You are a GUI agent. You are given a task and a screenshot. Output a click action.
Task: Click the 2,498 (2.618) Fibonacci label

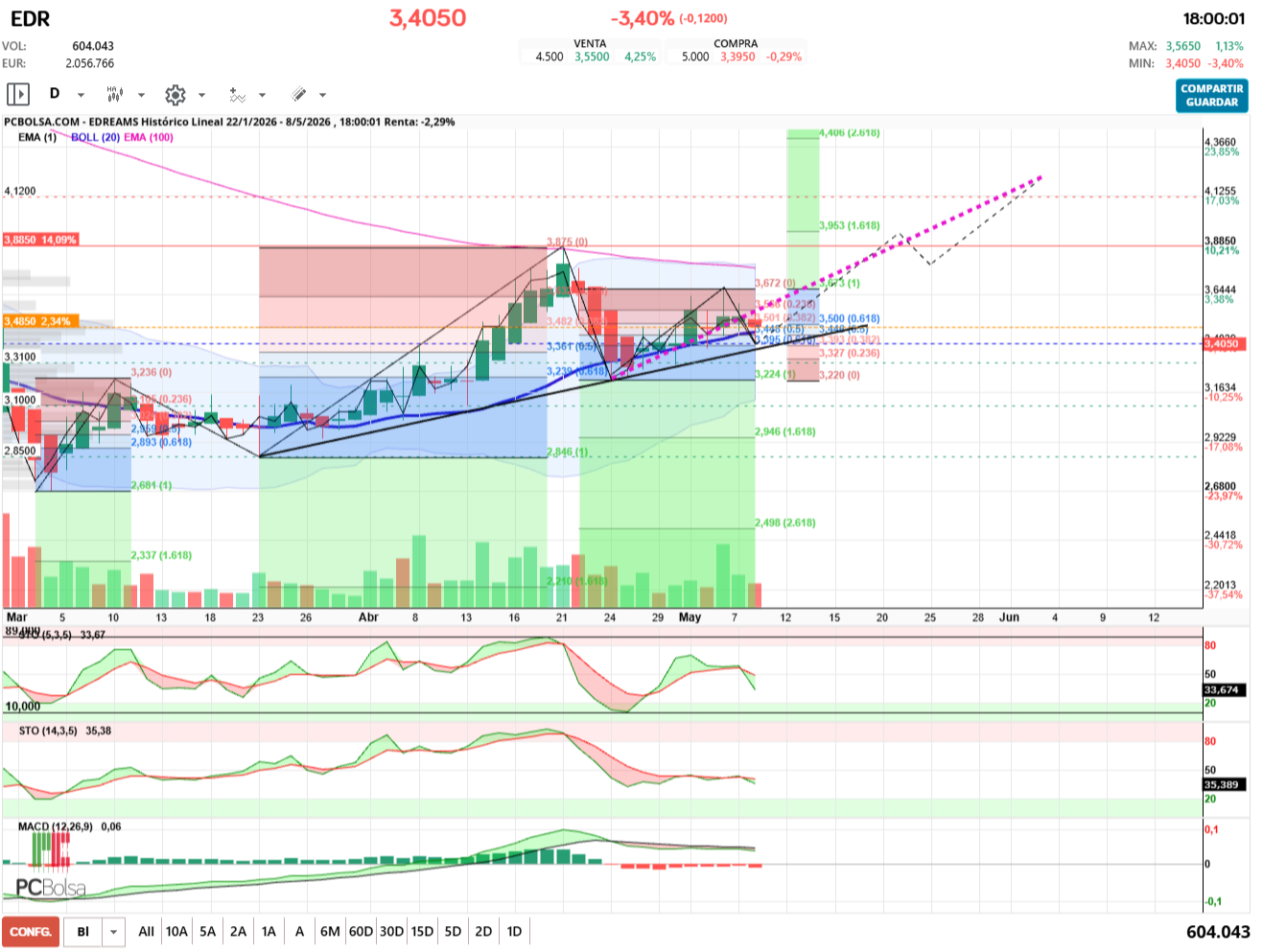point(784,522)
